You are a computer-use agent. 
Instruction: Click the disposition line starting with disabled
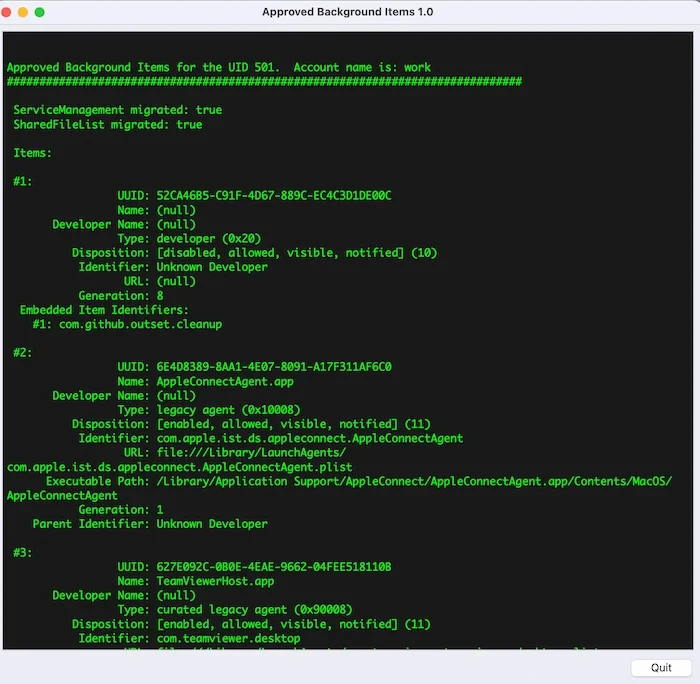[x=254, y=253]
